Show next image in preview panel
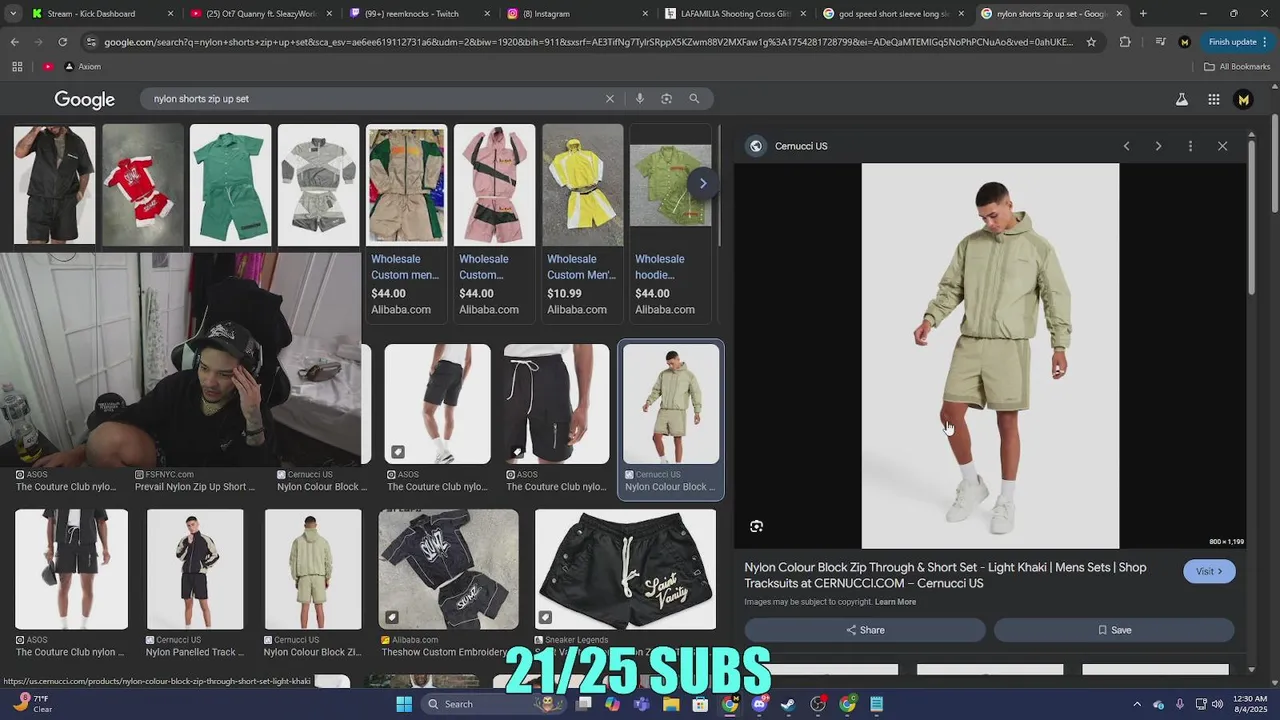This screenshot has width=1280, height=720. [x=1158, y=146]
